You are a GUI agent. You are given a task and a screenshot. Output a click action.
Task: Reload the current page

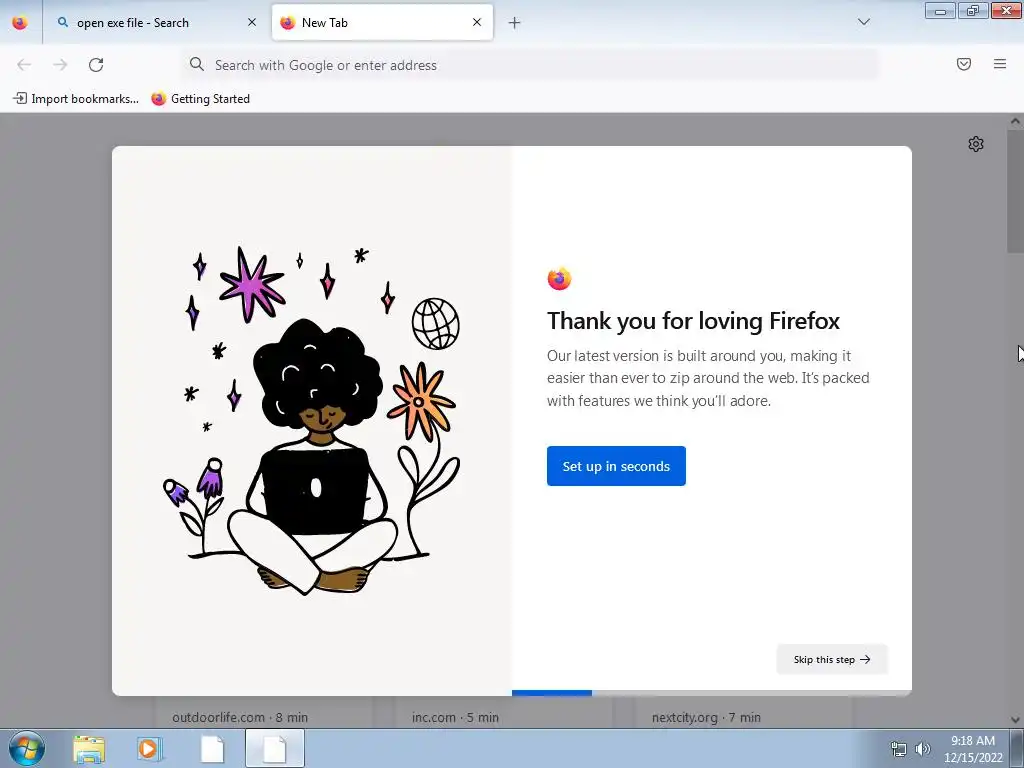coord(96,65)
